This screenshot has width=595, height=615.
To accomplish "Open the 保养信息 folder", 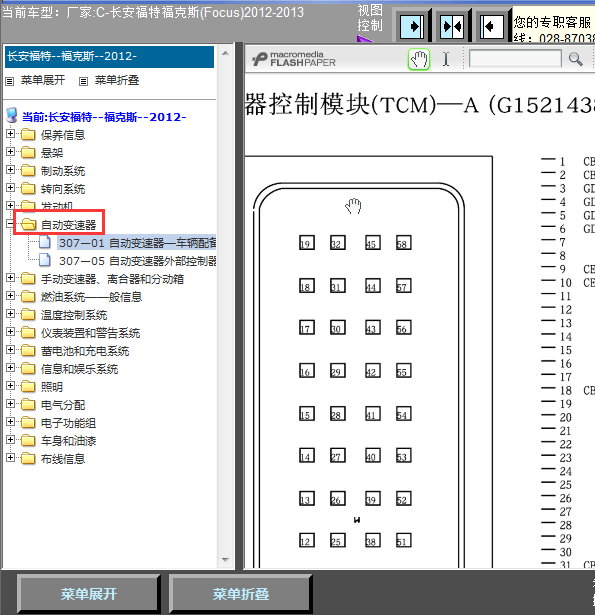I will [x=63, y=135].
